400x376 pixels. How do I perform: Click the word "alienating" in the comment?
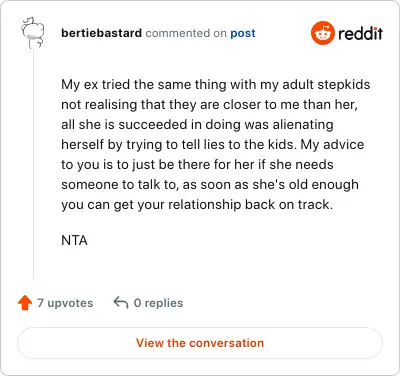[x=303, y=124]
